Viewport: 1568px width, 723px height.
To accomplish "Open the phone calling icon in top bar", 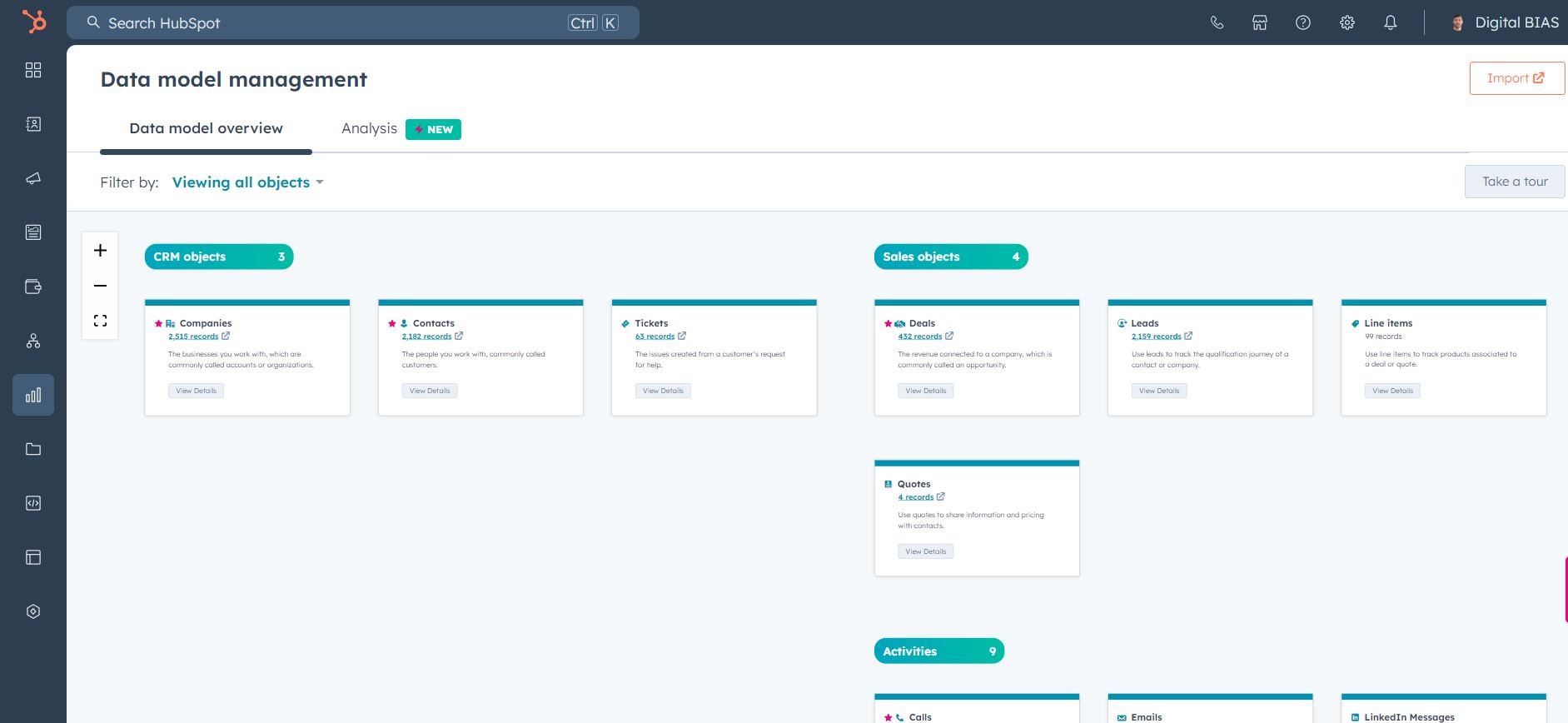I will (x=1217, y=22).
